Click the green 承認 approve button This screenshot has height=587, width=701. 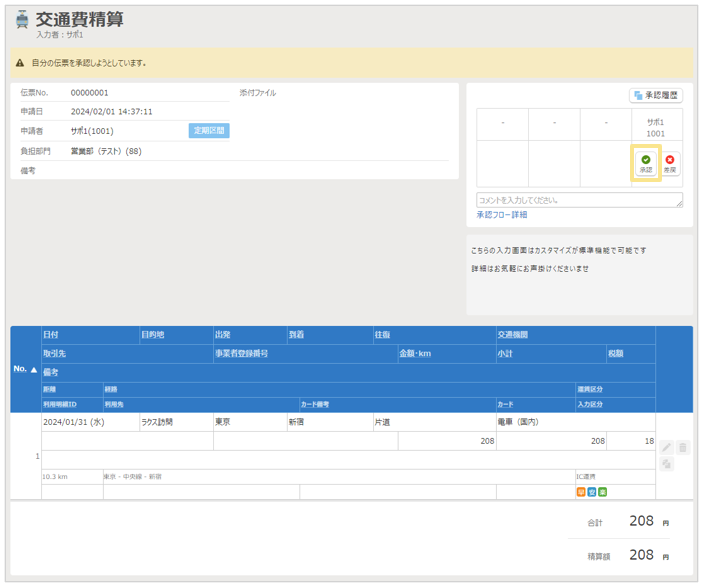coord(645,164)
